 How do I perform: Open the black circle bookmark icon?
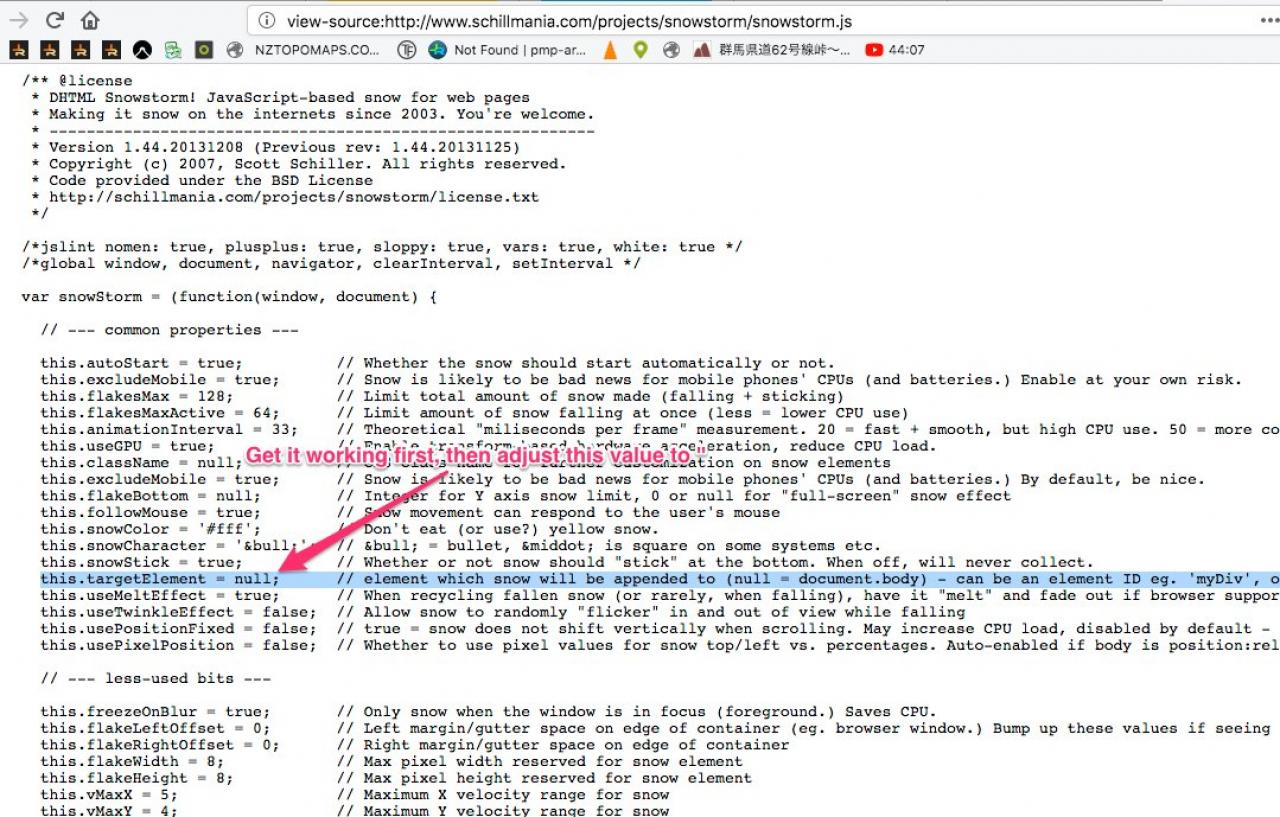pos(143,50)
